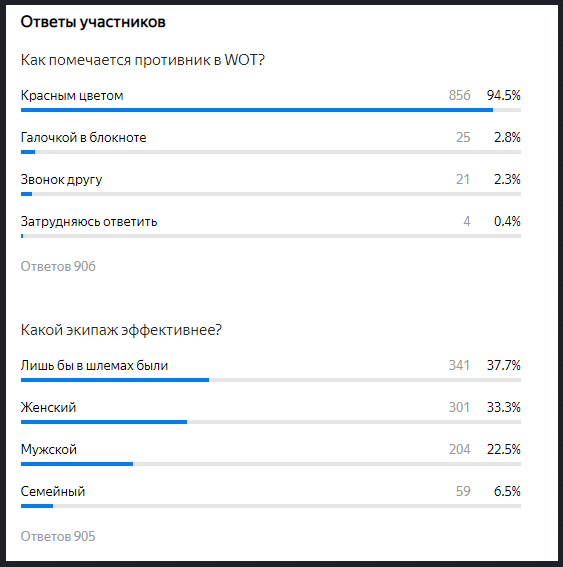Image resolution: width=563 pixels, height=567 pixels.
Task: Click the 'Ответы участников' heading
Action: [93, 22]
